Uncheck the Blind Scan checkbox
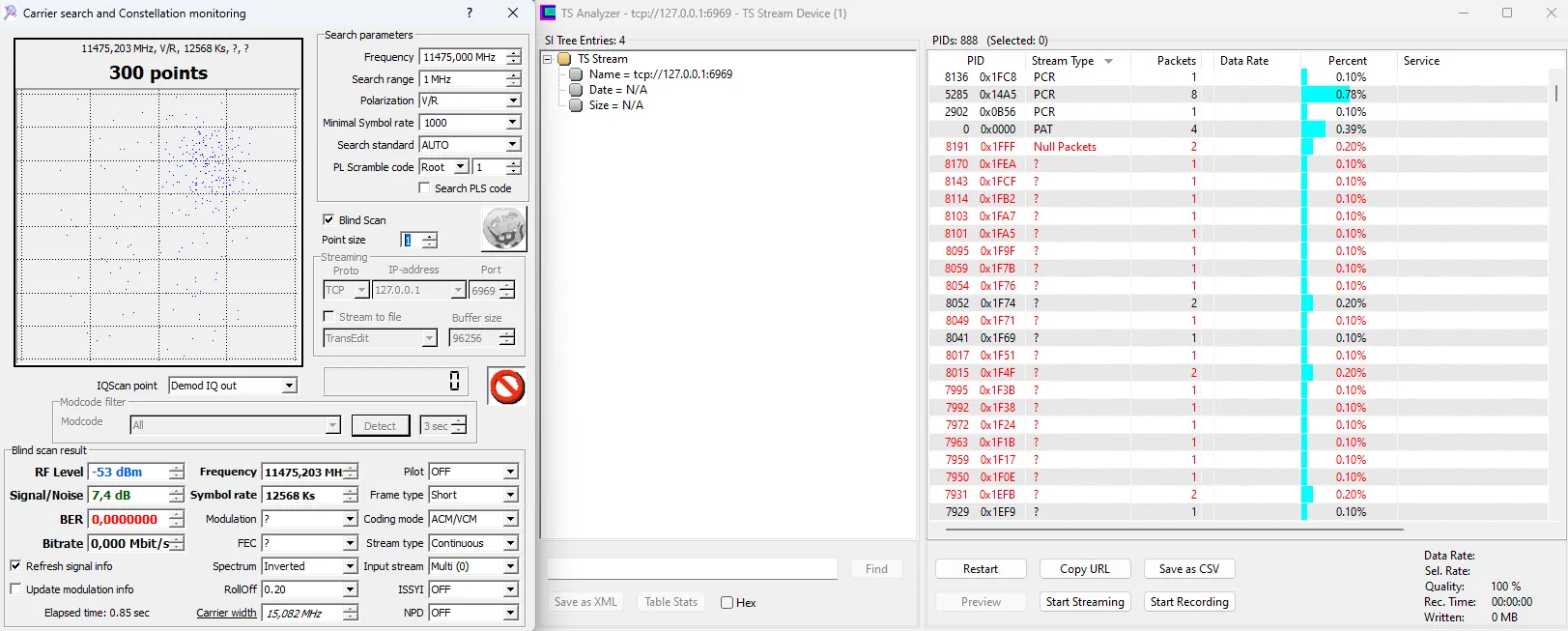Image resolution: width=1568 pixels, height=631 pixels. [x=328, y=220]
